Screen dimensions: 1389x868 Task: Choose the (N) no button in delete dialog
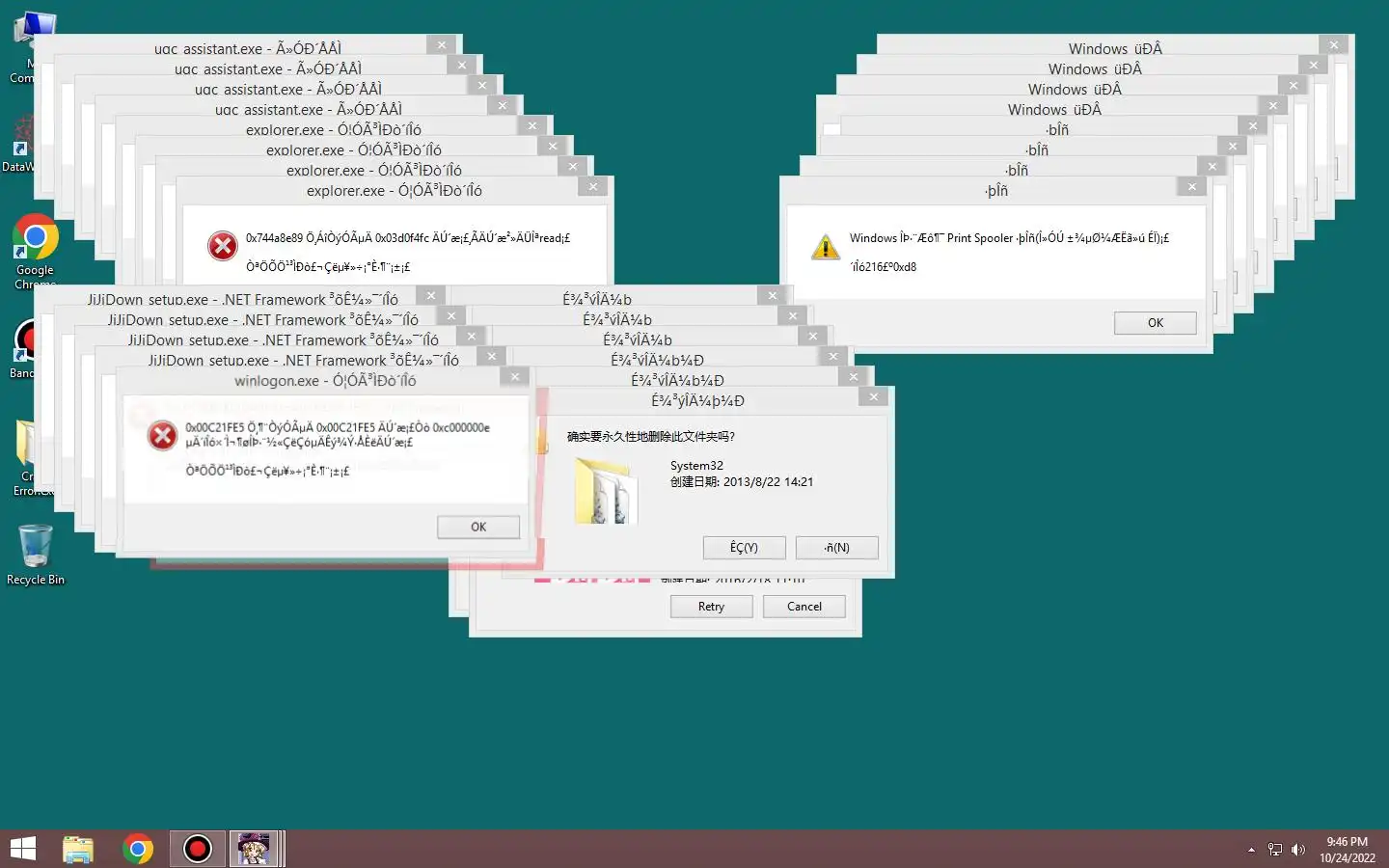836,548
